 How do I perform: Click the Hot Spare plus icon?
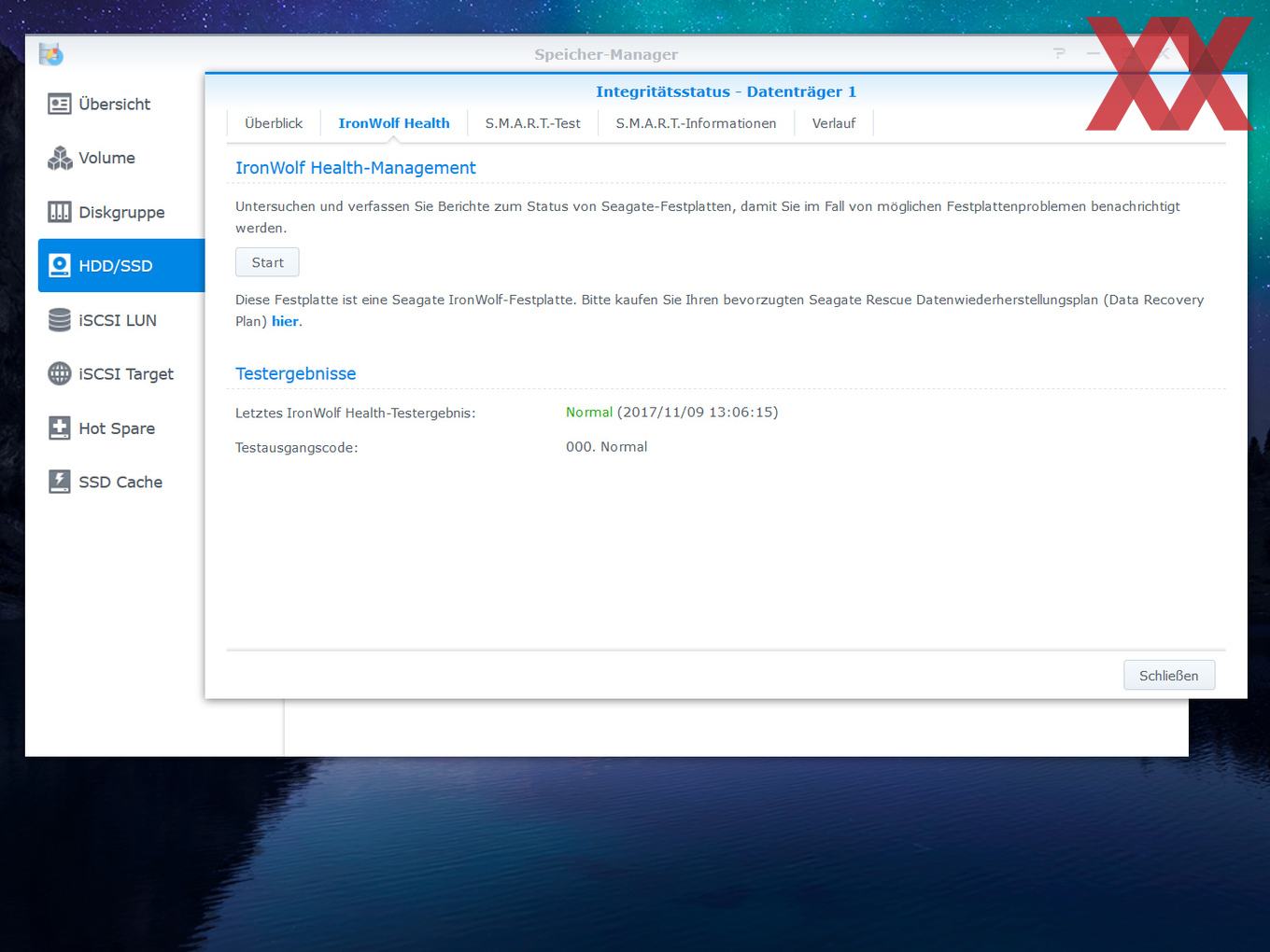point(59,427)
